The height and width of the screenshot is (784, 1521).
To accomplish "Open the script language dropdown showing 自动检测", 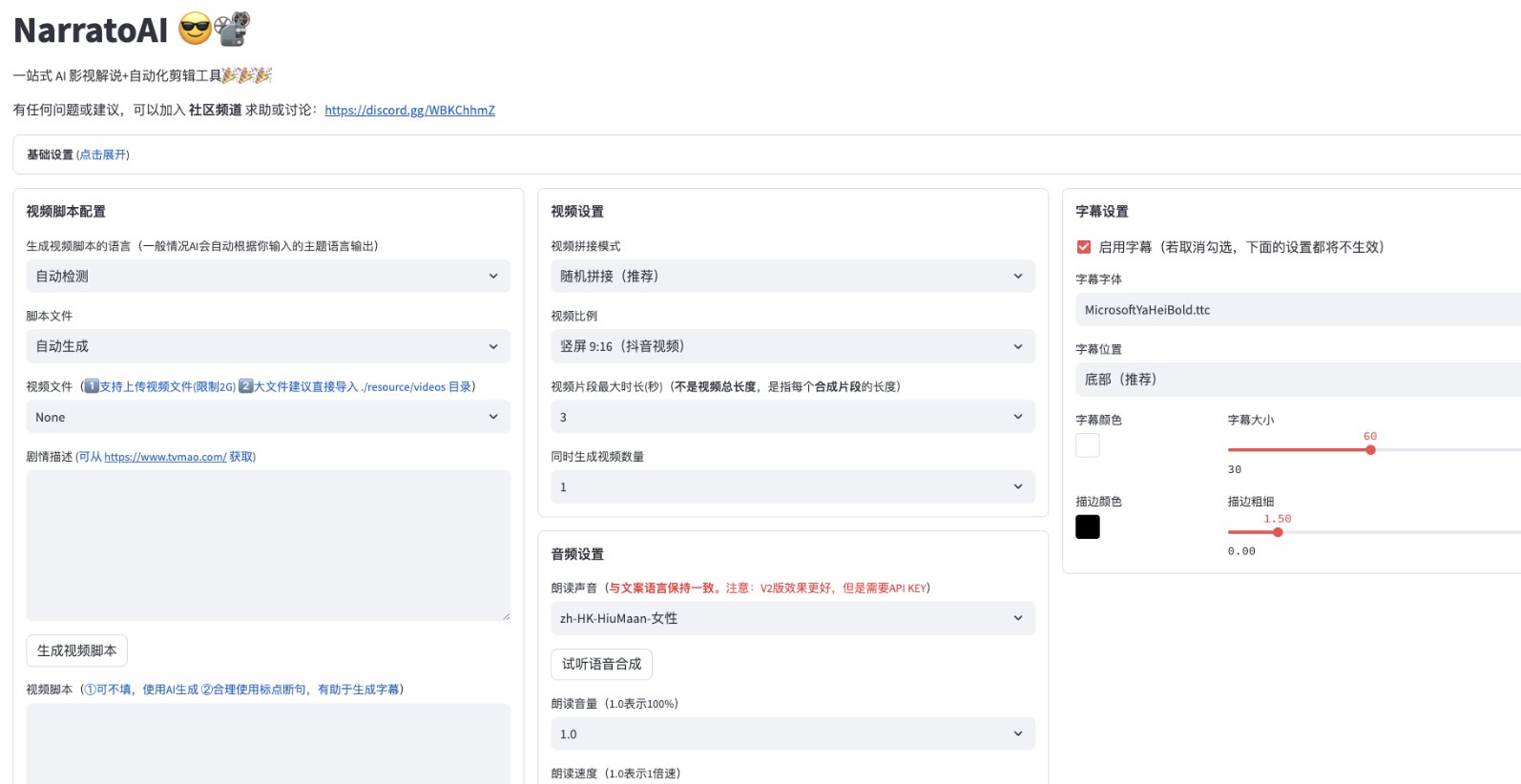I will click(268, 276).
